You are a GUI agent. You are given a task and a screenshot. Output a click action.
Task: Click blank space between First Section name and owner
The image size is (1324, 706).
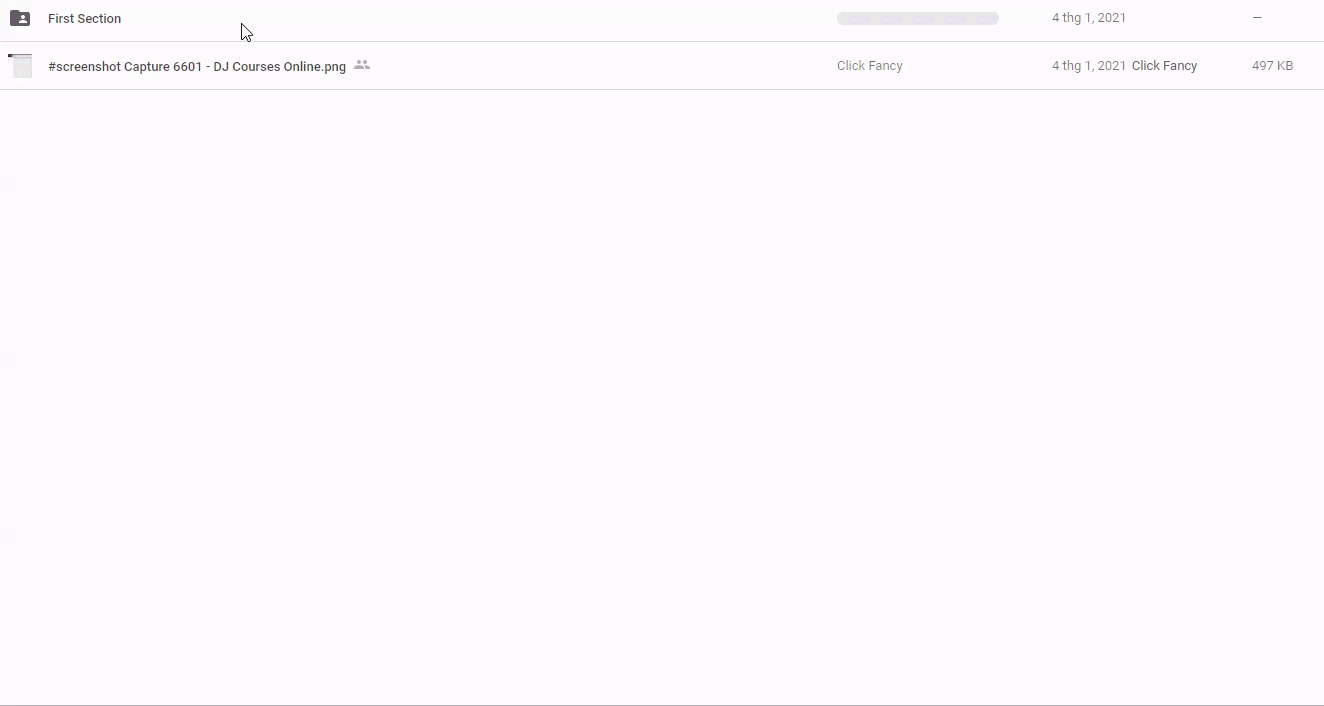[x=480, y=19]
